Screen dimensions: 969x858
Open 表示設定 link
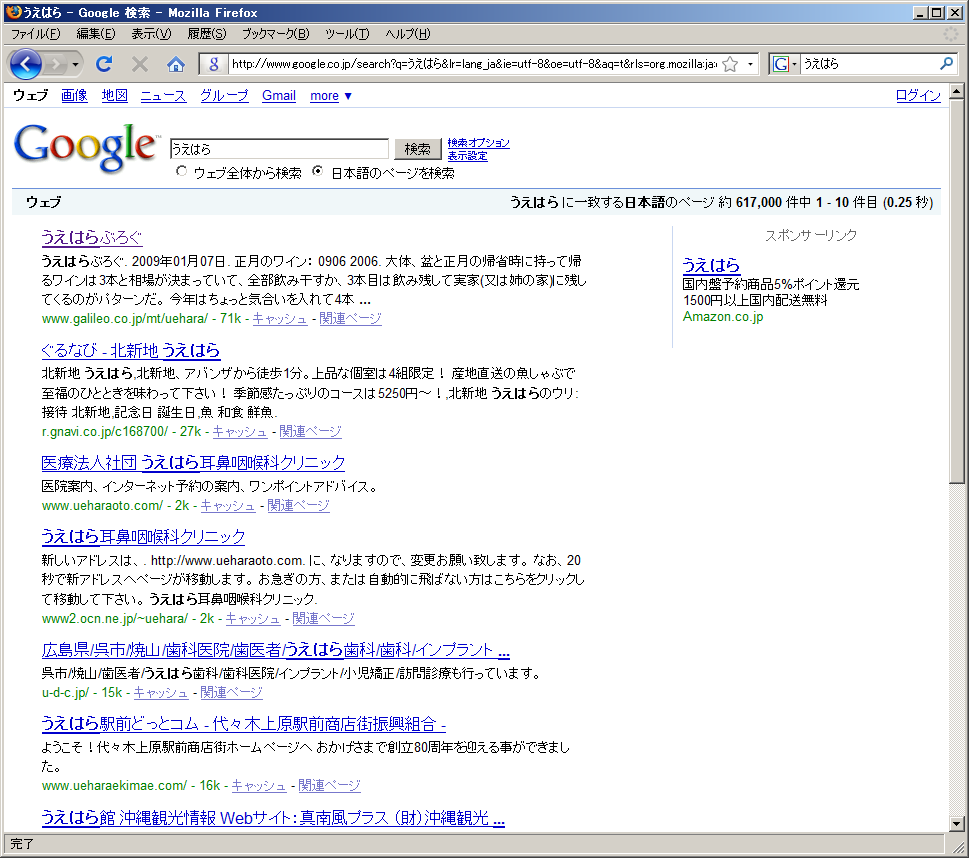tap(467, 156)
